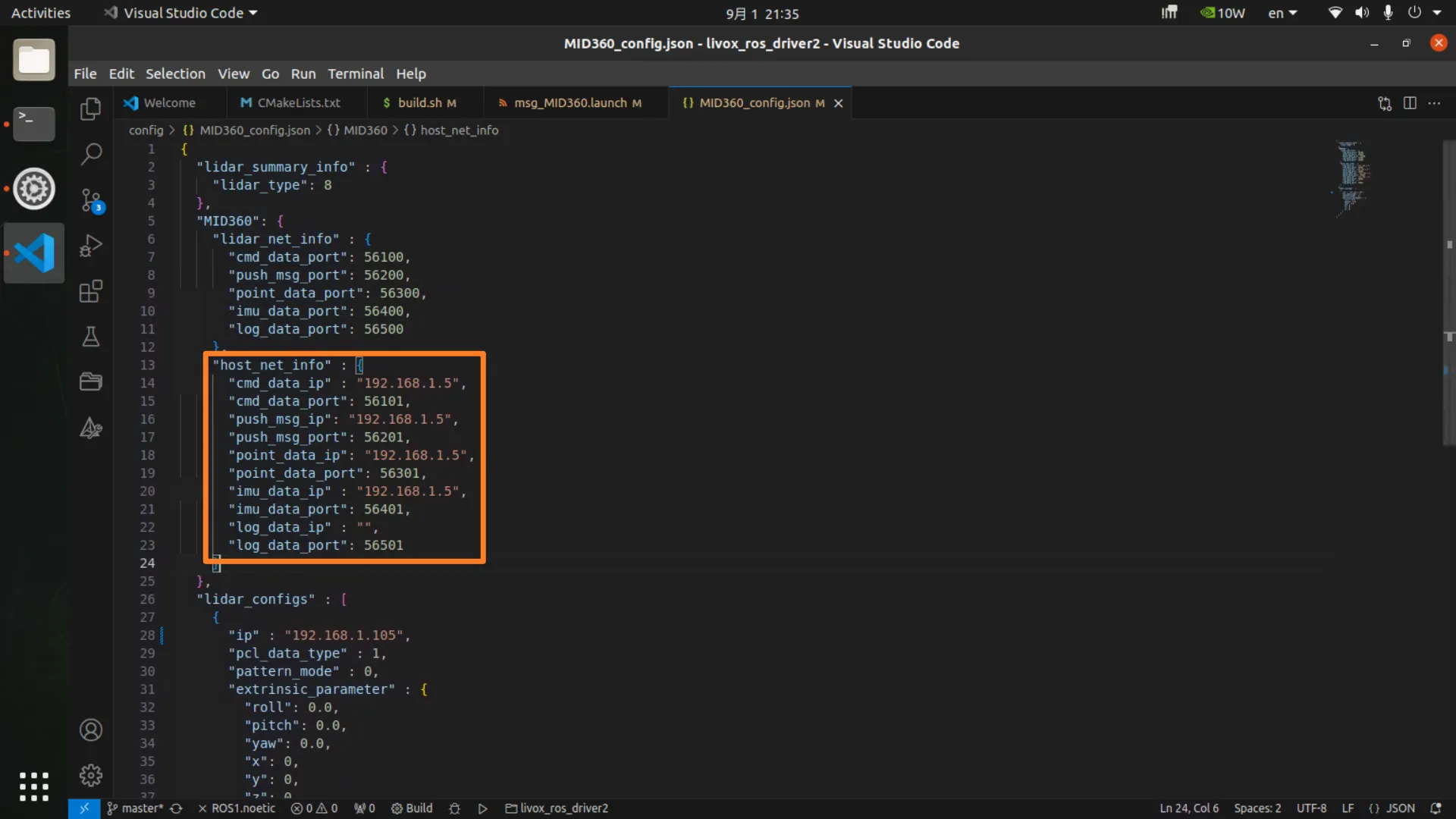The image size is (1456, 819).
Task: Click the master branch indicator
Action: [135, 808]
